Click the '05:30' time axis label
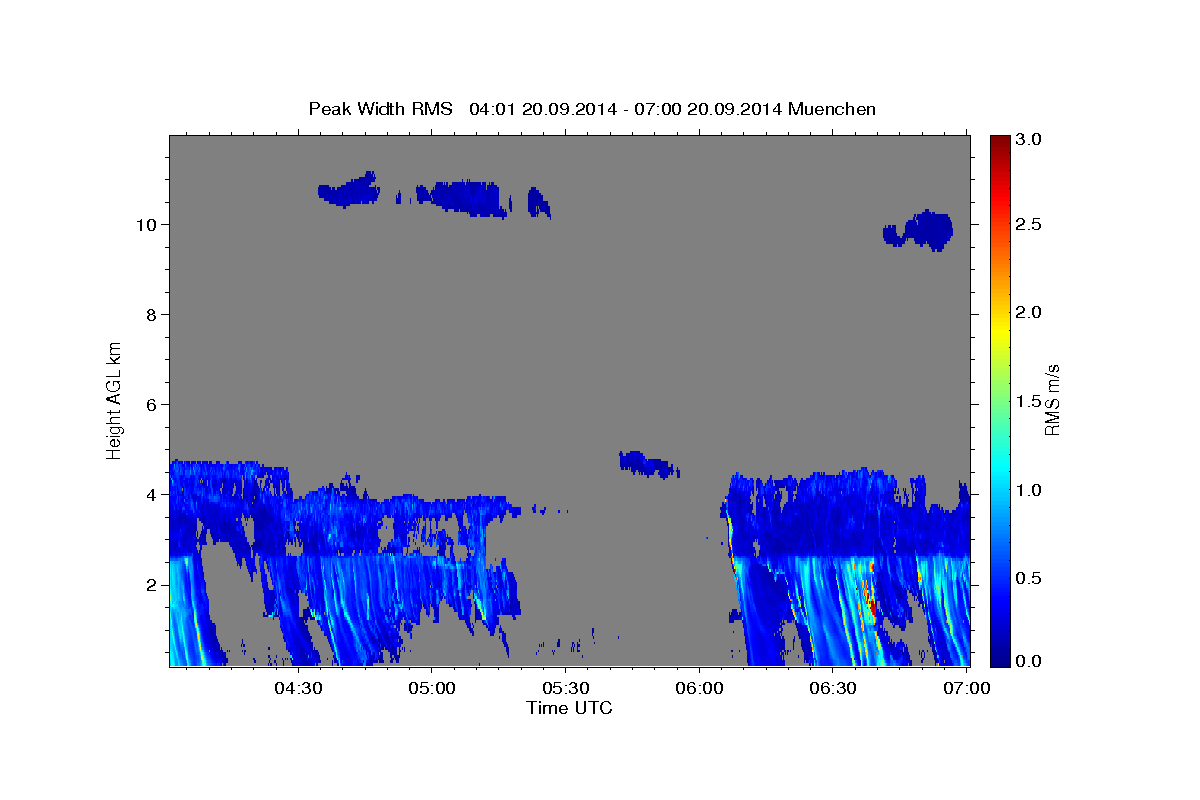This screenshot has height=800, width=1200. point(566,688)
